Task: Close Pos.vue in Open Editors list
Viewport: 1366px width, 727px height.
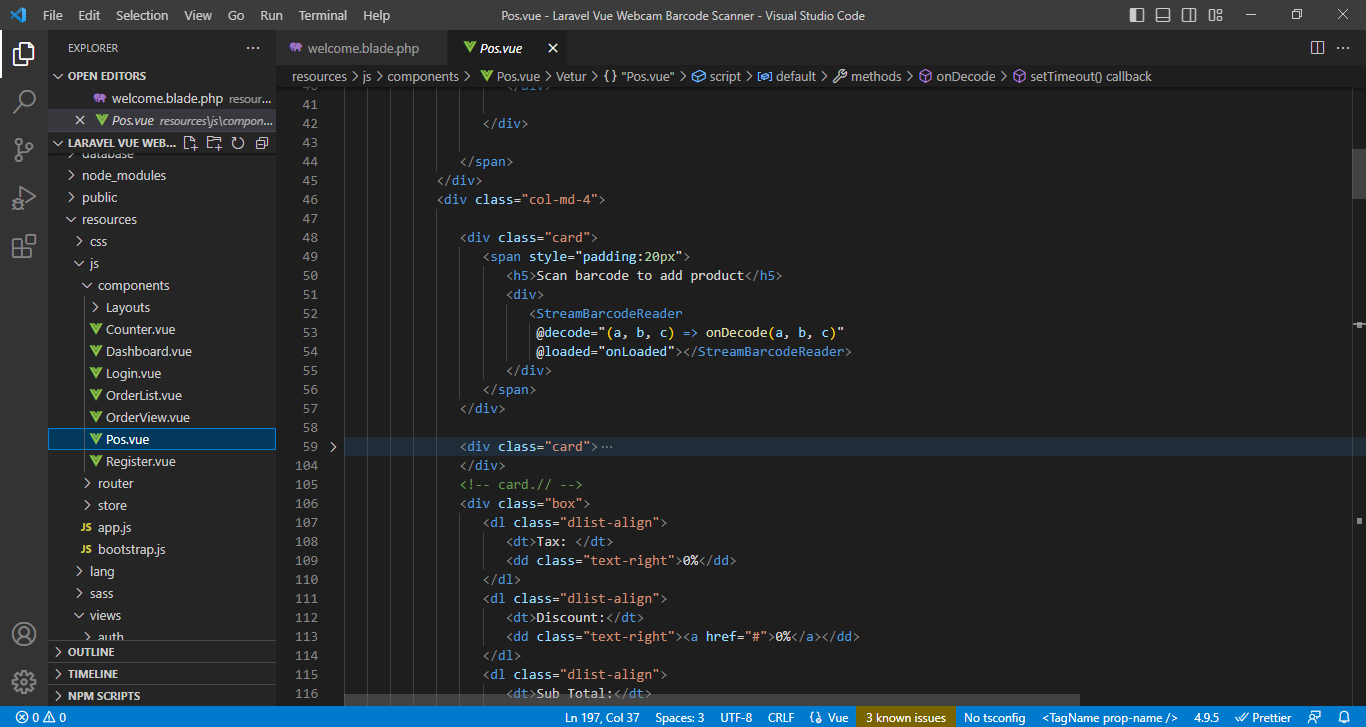Action: [80, 120]
